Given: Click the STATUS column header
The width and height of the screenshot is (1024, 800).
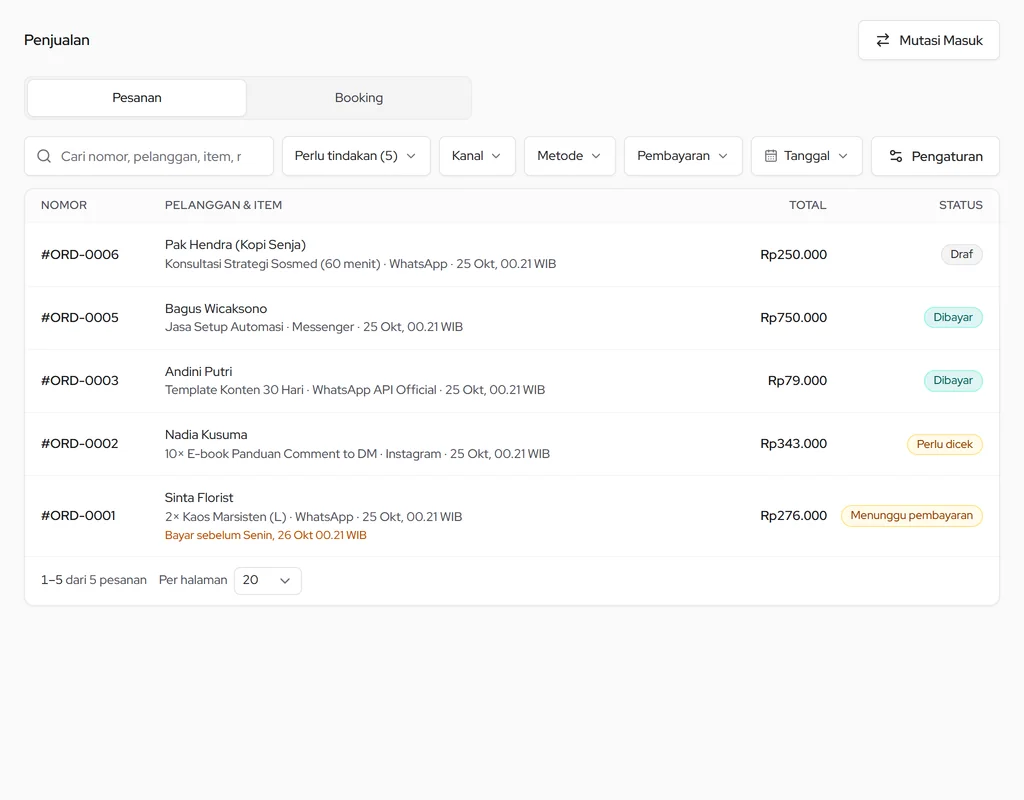Looking at the screenshot, I should click(961, 205).
